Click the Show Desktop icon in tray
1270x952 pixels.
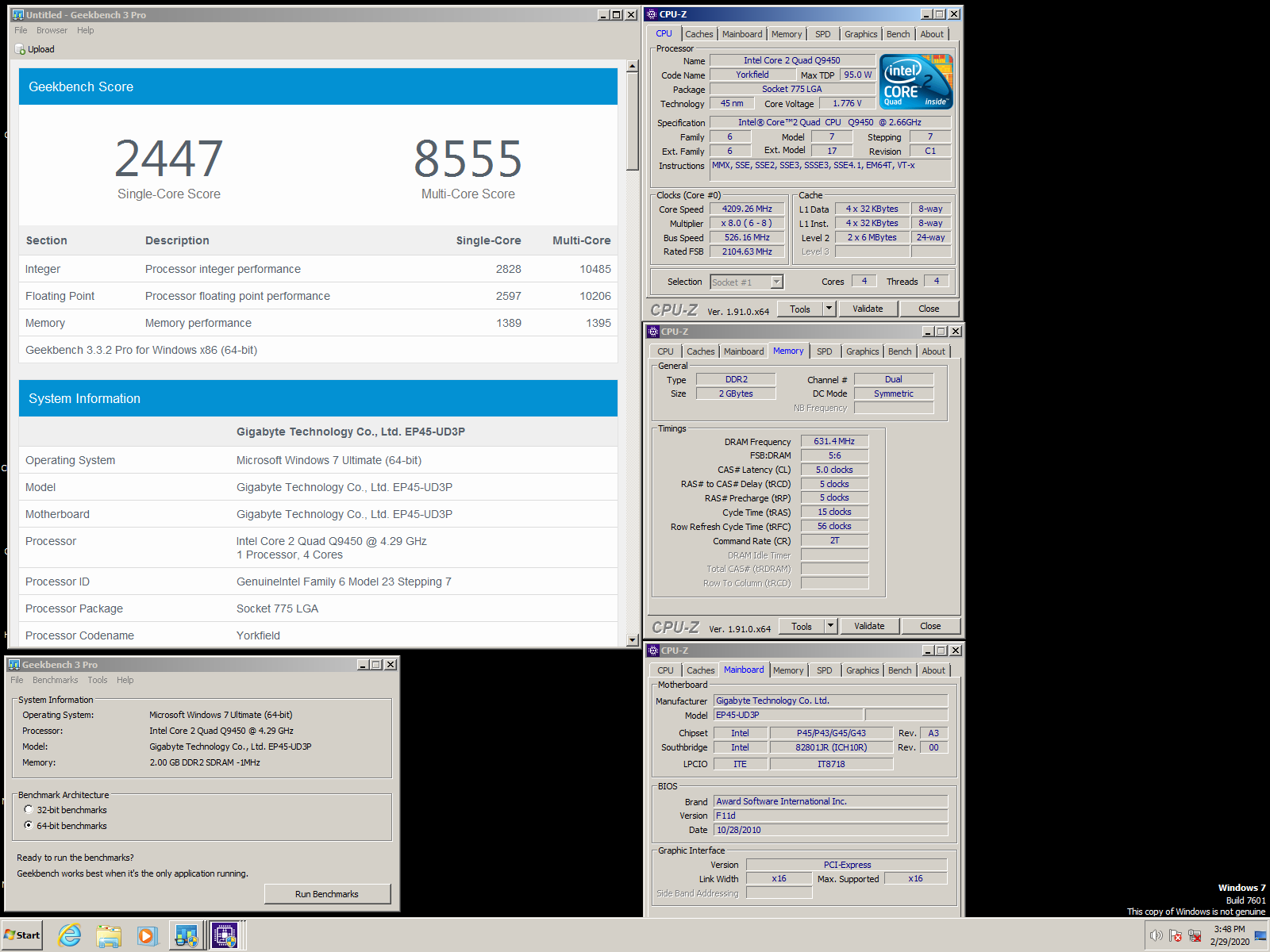click(x=1260, y=936)
